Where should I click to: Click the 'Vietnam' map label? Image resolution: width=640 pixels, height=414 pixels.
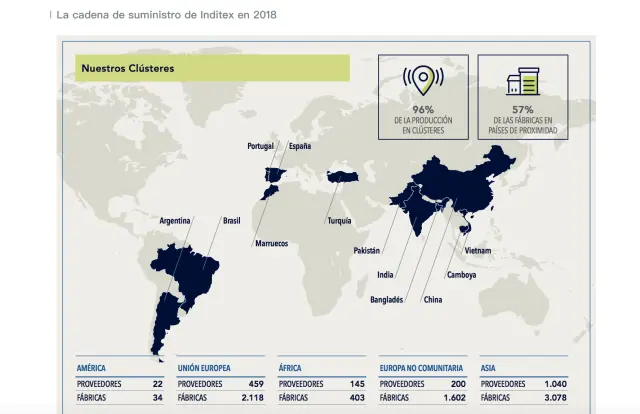tap(478, 251)
